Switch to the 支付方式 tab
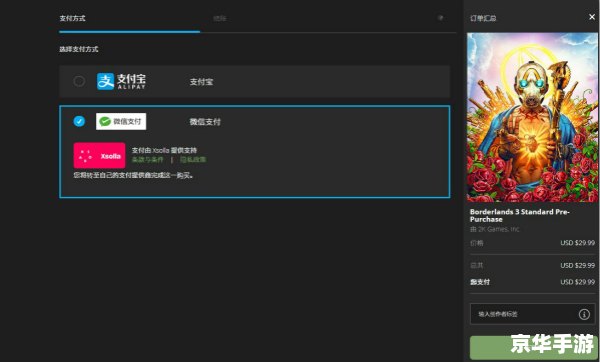600x362 pixels. (x=72, y=18)
